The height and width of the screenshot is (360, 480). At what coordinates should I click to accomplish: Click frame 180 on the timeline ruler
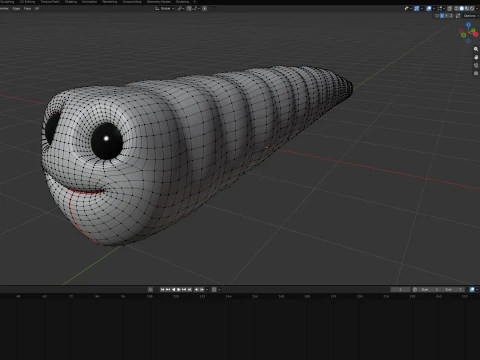pos(307,296)
